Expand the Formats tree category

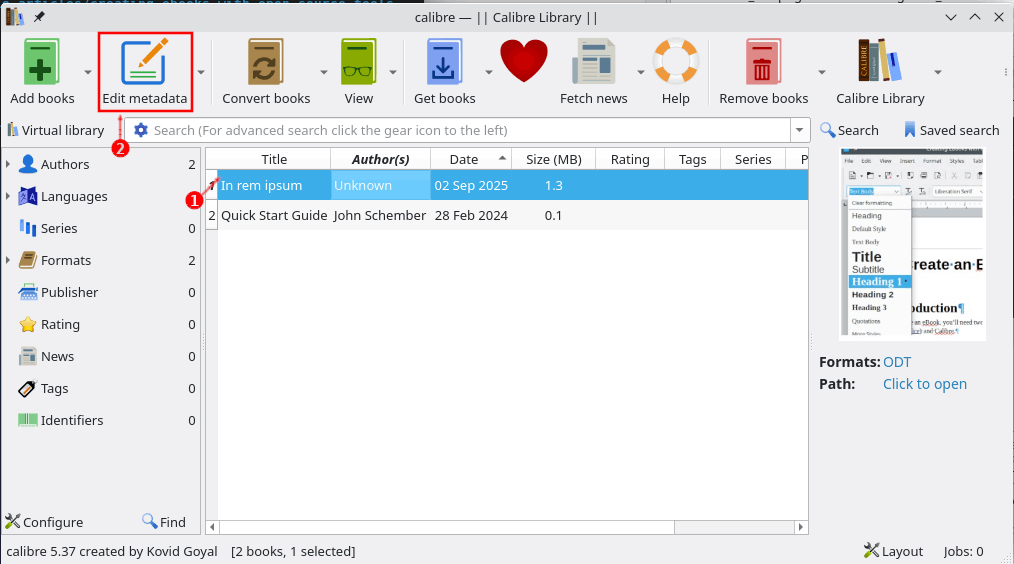pos(9,260)
